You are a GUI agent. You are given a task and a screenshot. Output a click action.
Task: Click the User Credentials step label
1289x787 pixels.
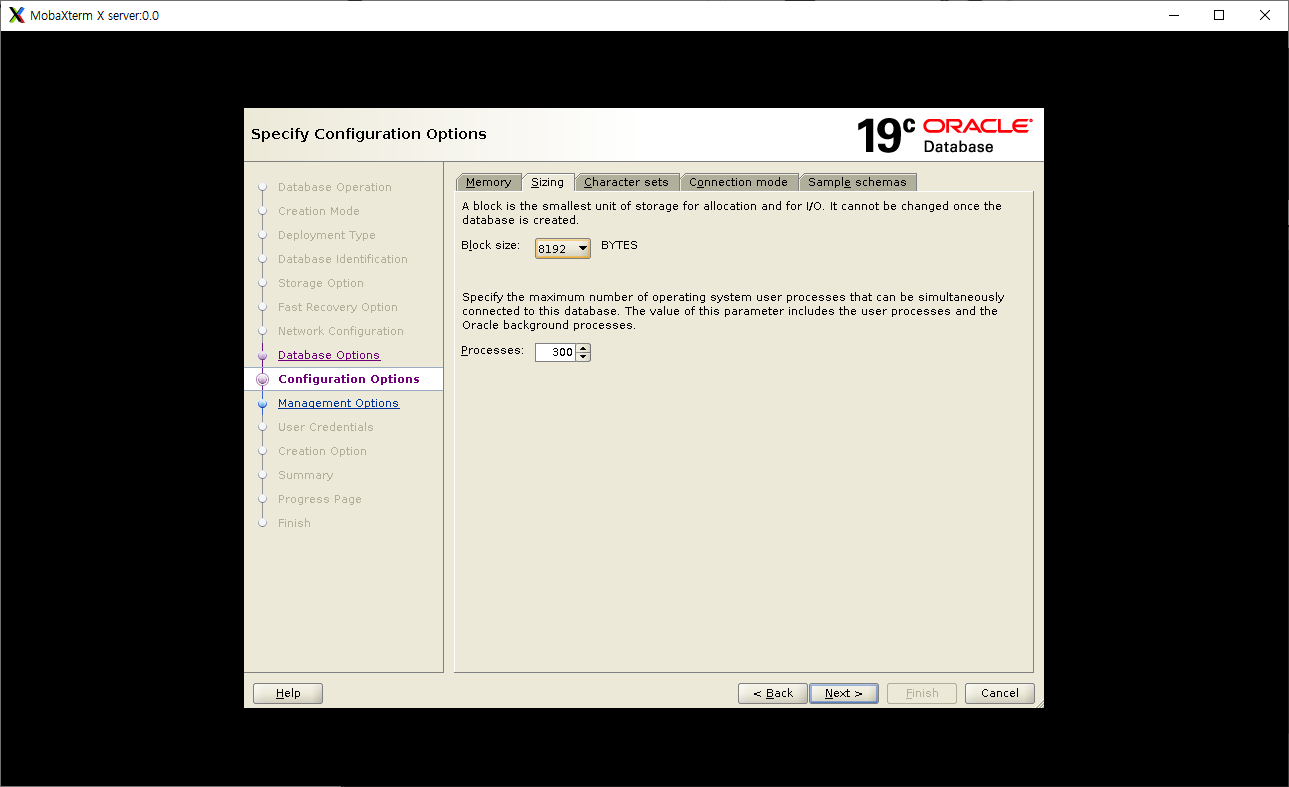tap(326, 427)
